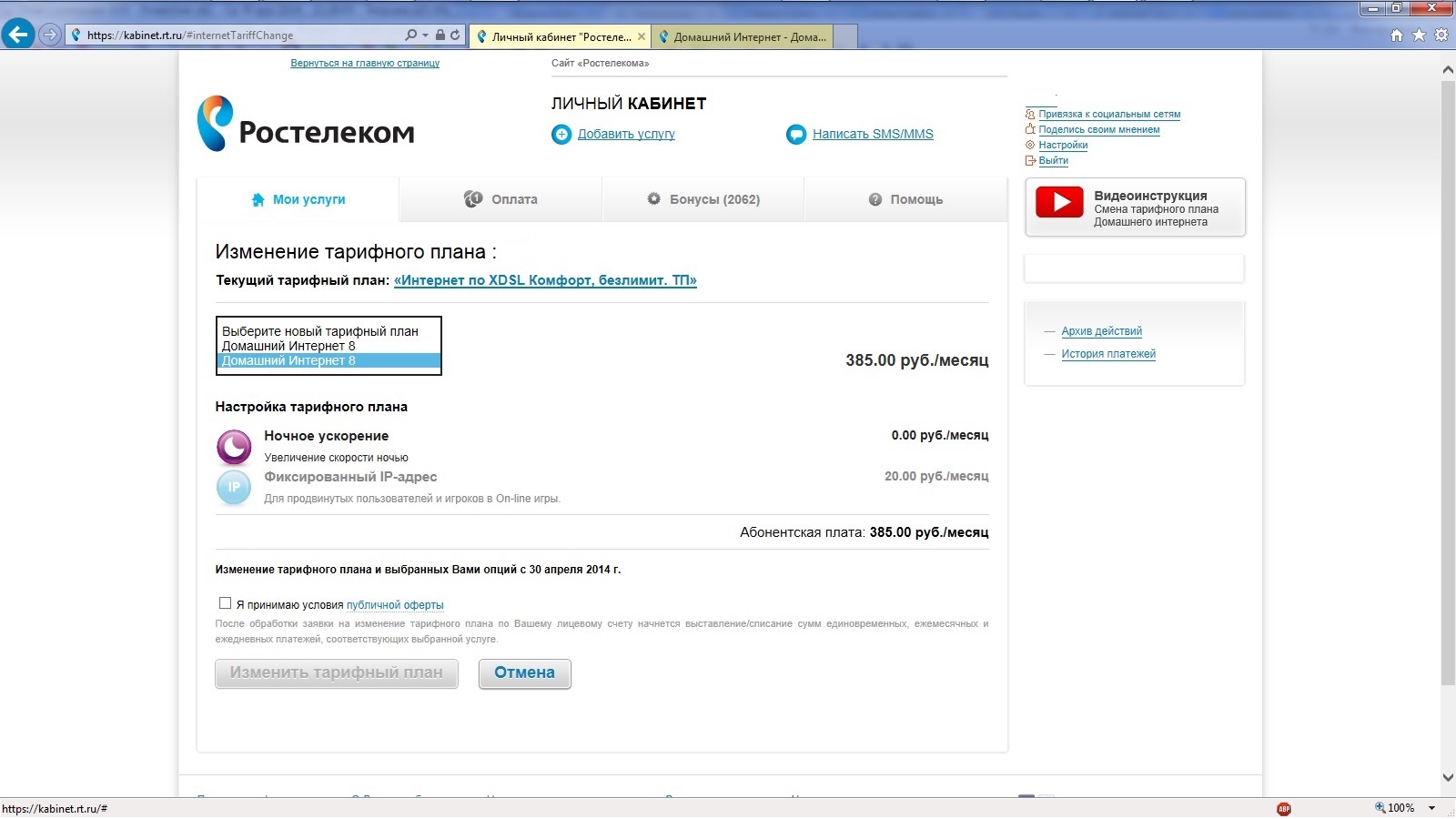Viewport: 1456px width, 819px height.
Task: Switch to the Оплата tab
Action: pyautogui.click(x=500, y=199)
